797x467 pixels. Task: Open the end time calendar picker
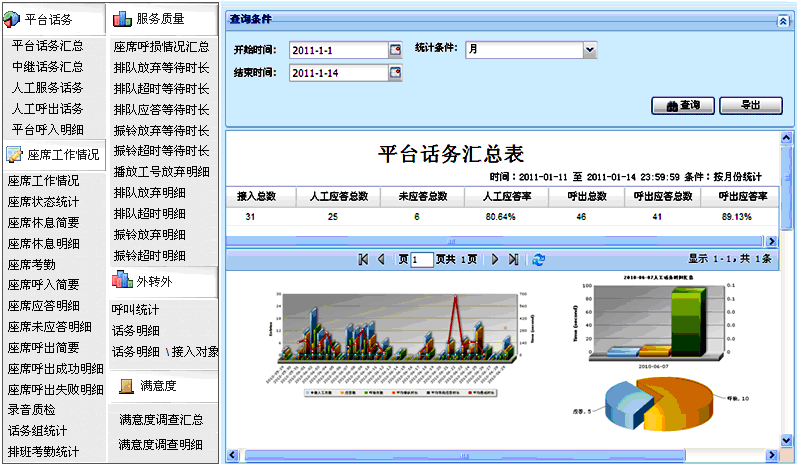(395, 72)
